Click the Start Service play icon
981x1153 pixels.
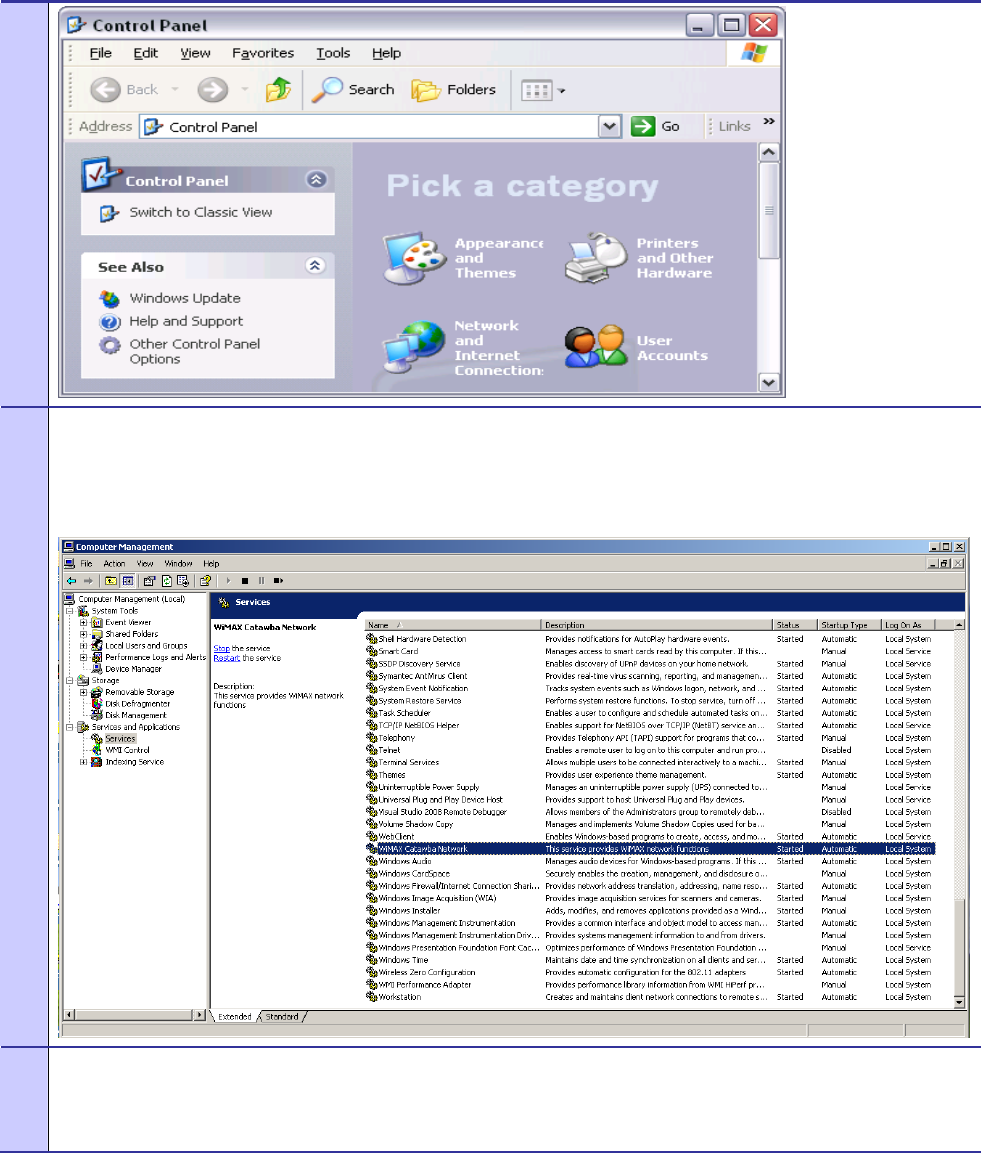pyautogui.click(x=229, y=581)
